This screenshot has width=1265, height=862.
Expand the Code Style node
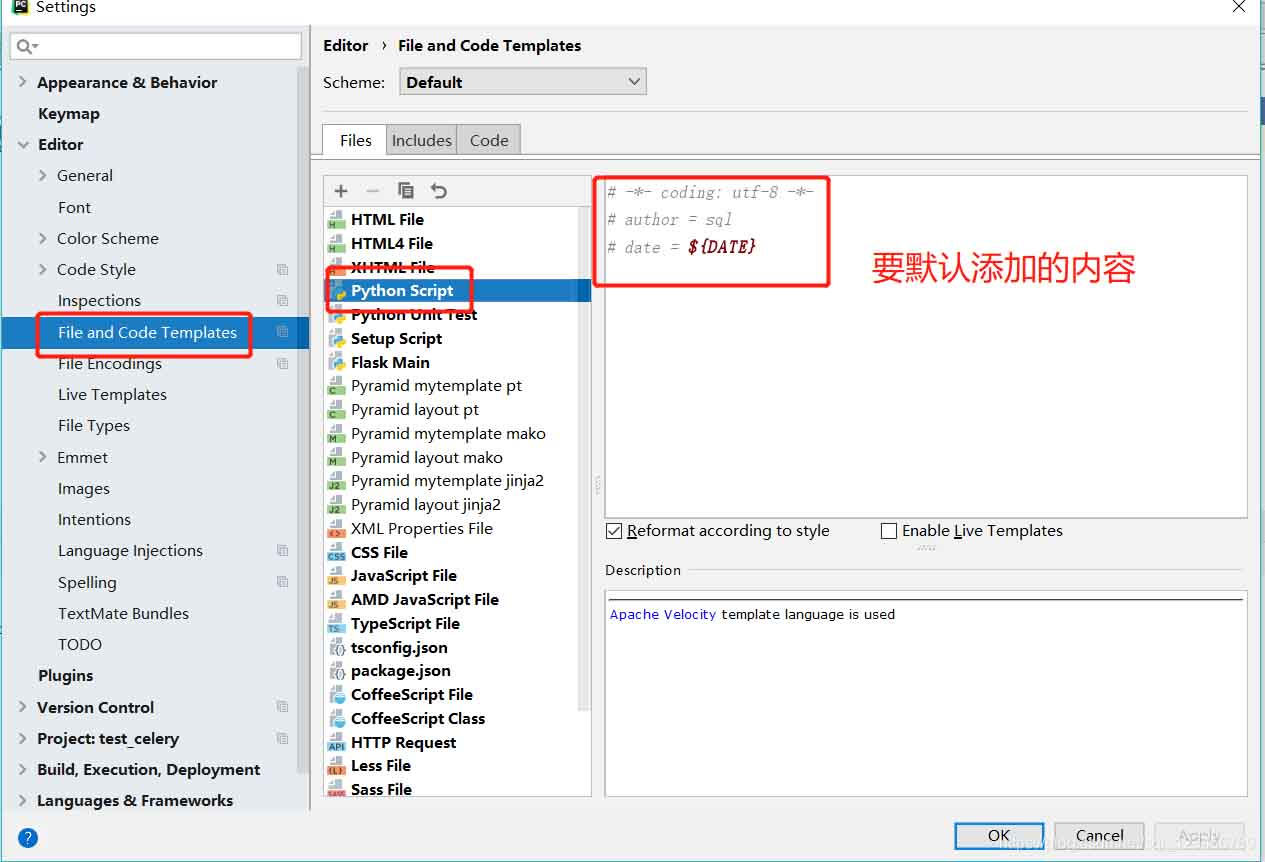pos(43,269)
